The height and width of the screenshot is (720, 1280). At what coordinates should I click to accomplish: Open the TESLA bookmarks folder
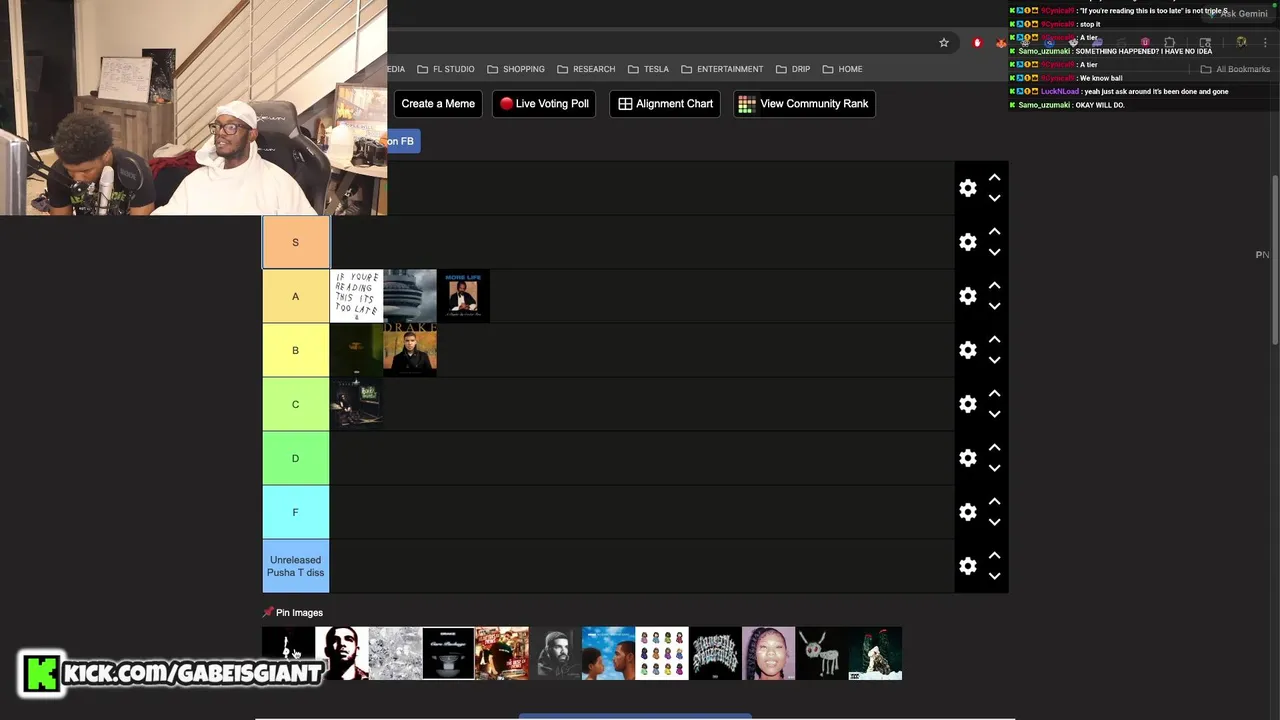point(648,69)
